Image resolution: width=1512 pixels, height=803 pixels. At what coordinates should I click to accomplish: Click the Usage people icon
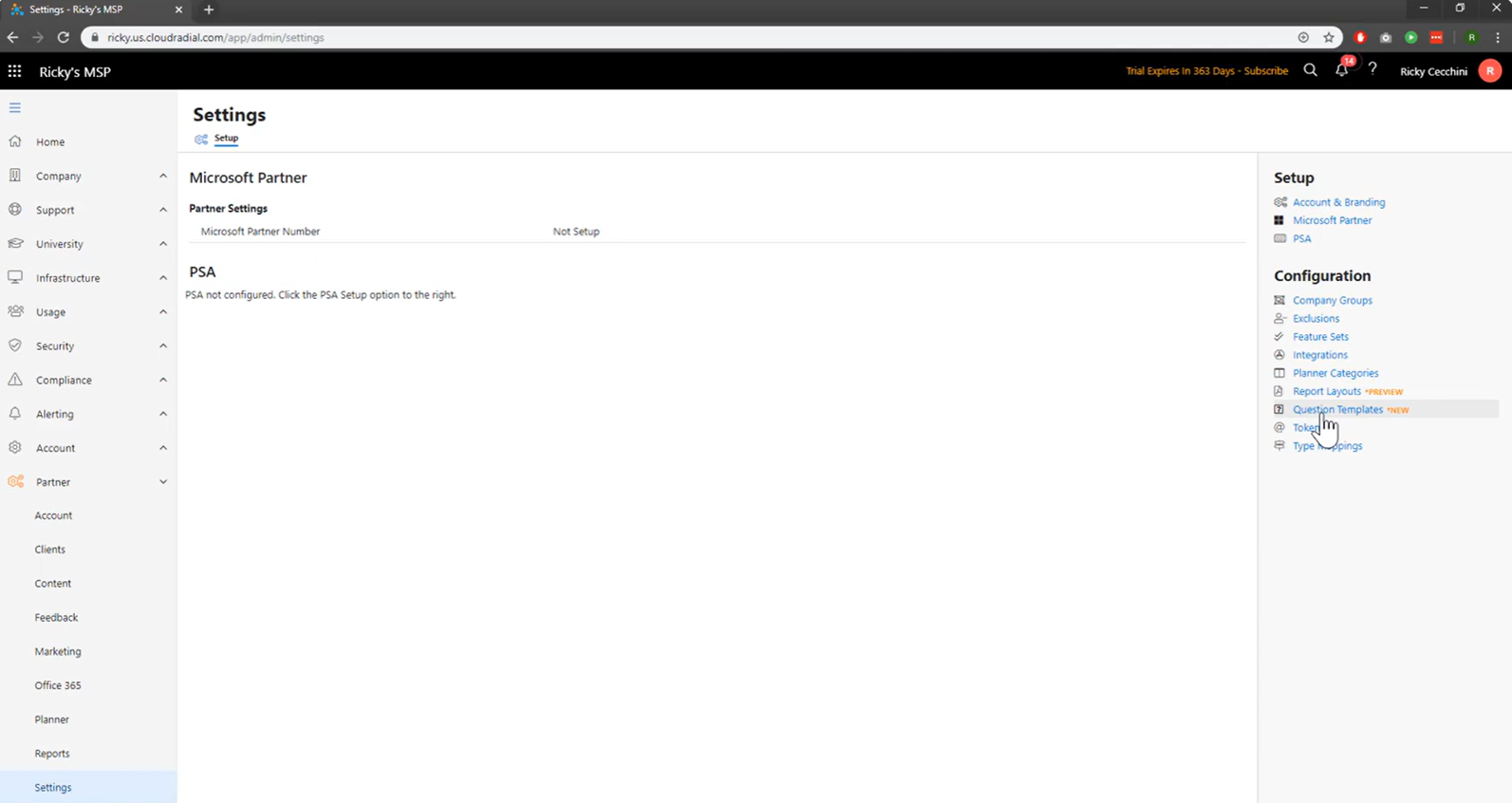(15, 311)
